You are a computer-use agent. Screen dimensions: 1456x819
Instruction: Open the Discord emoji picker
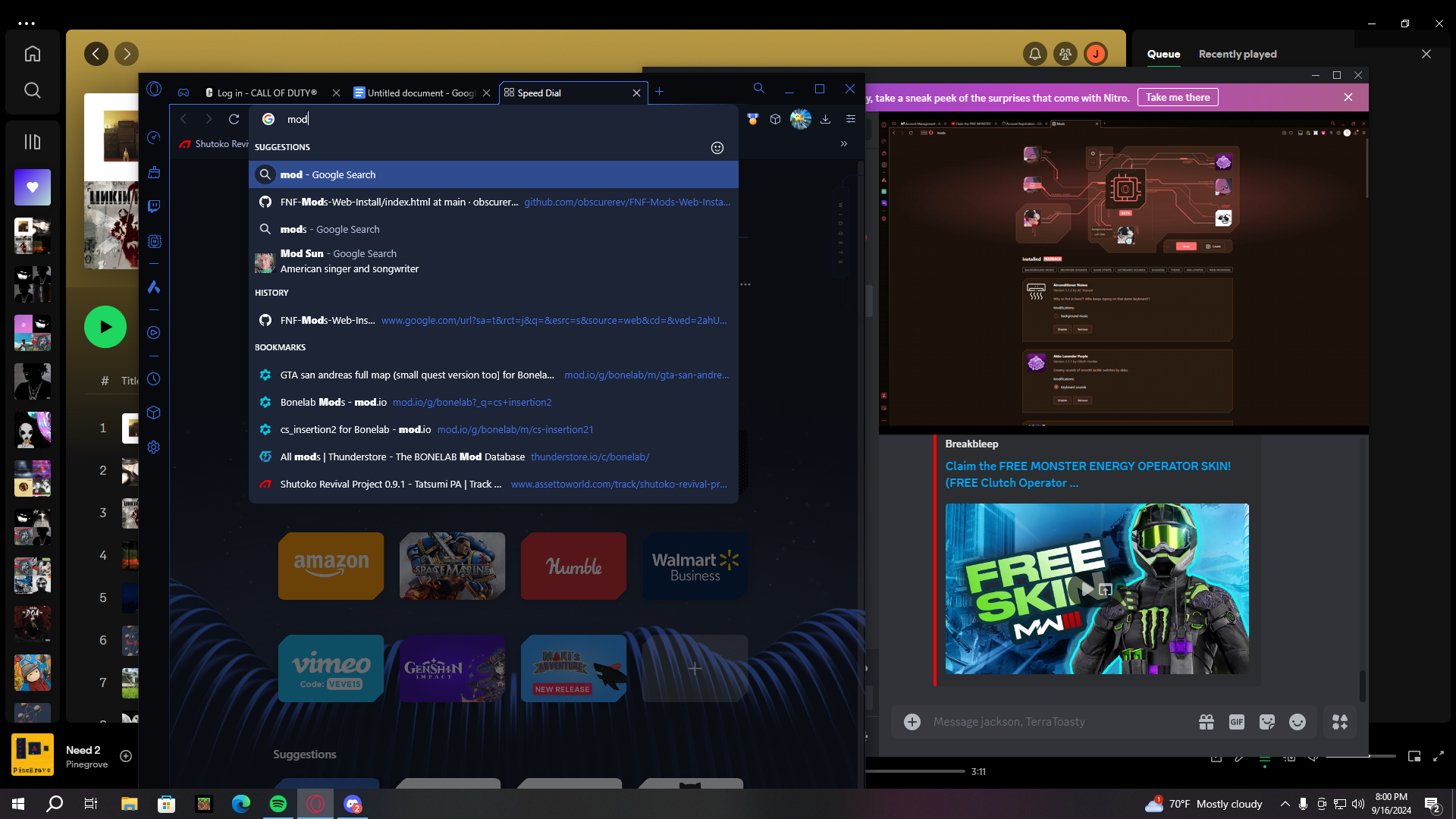tap(1298, 722)
